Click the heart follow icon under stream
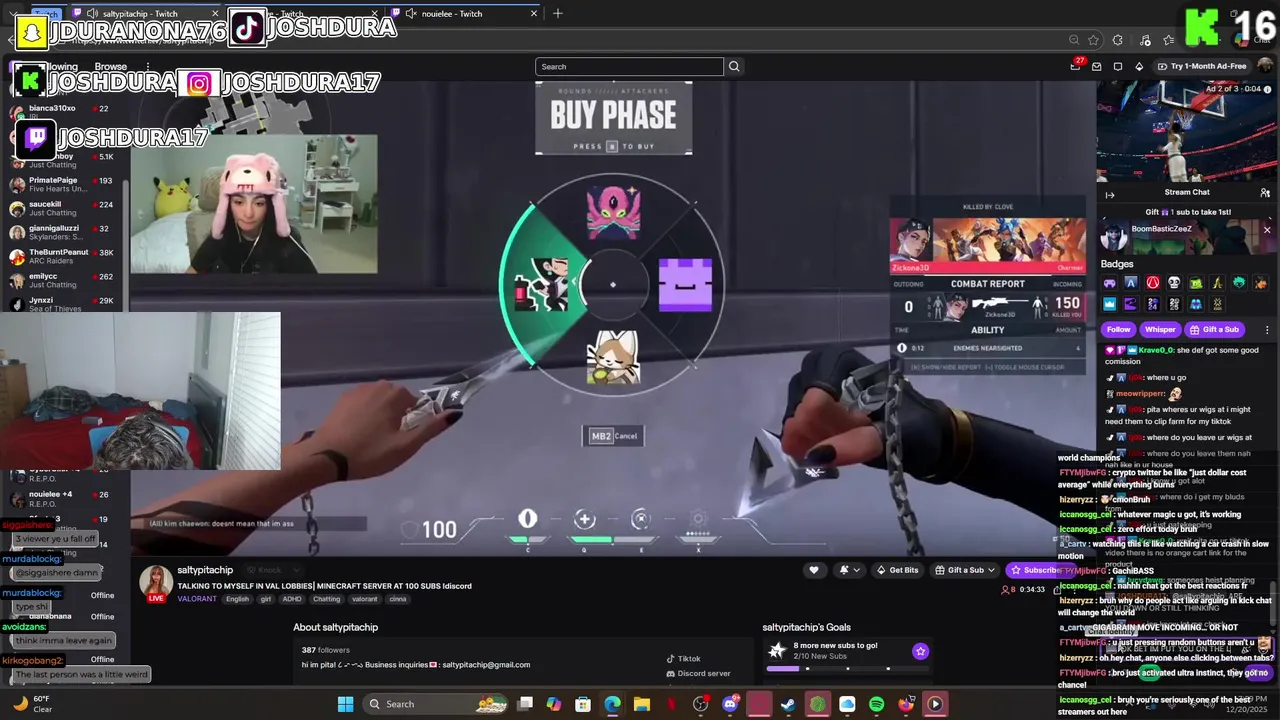This screenshot has height=720, width=1280. [814, 570]
